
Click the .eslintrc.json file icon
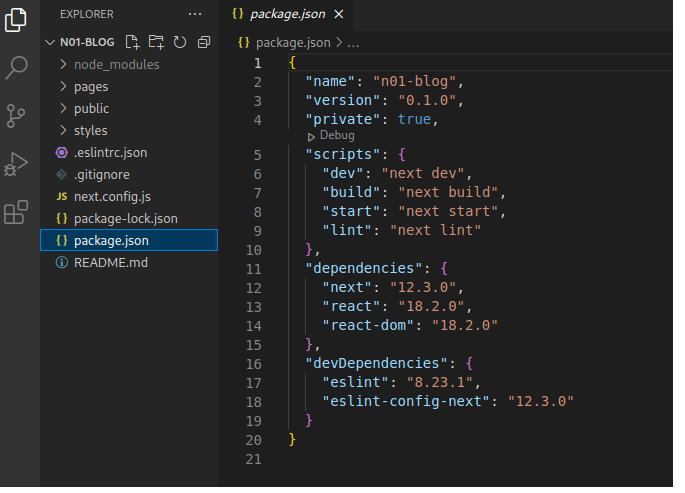62,152
